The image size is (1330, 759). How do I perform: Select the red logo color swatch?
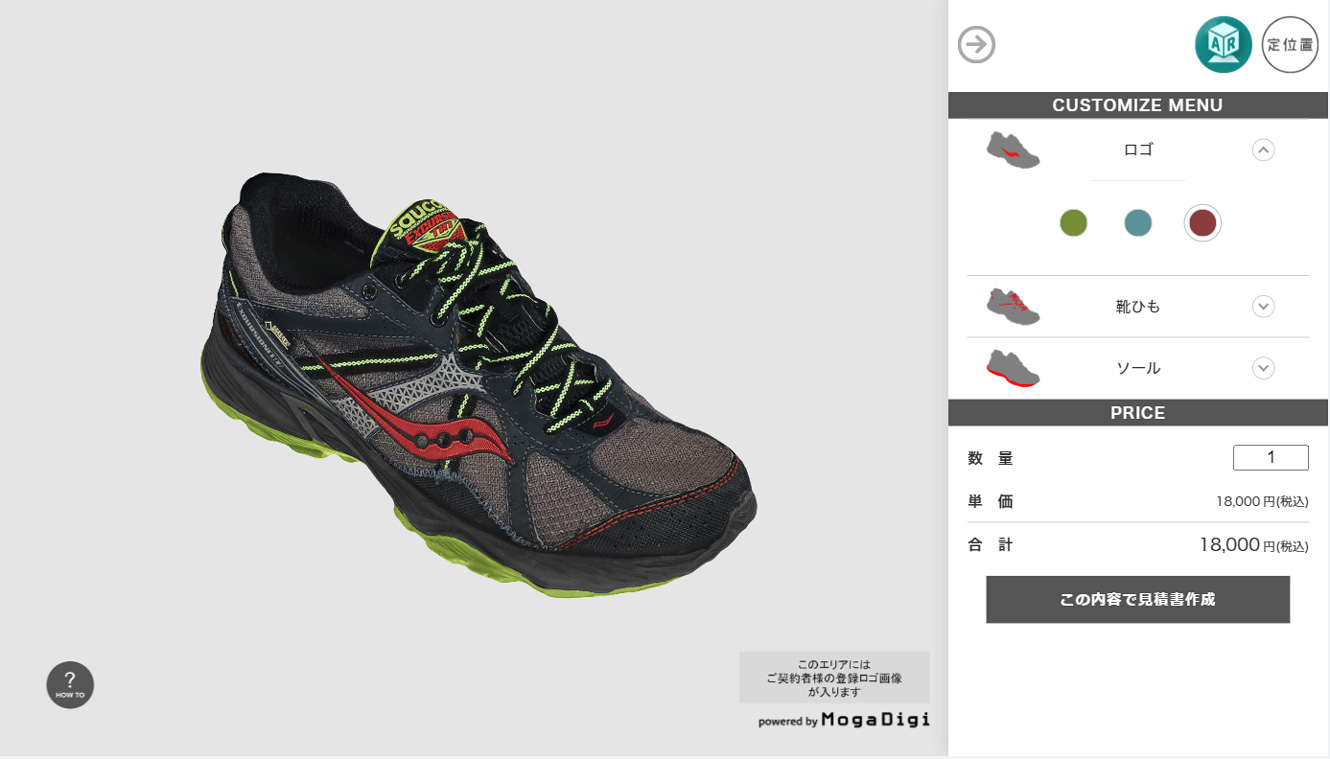pyautogui.click(x=1202, y=223)
